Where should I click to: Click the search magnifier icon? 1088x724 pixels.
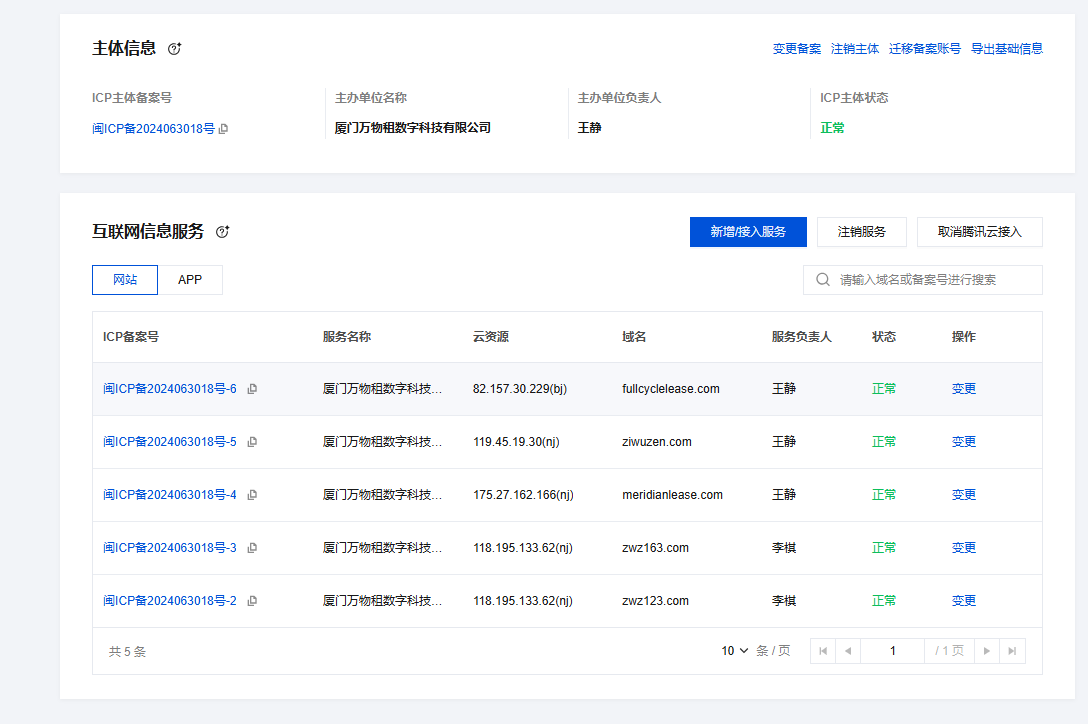(x=823, y=280)
